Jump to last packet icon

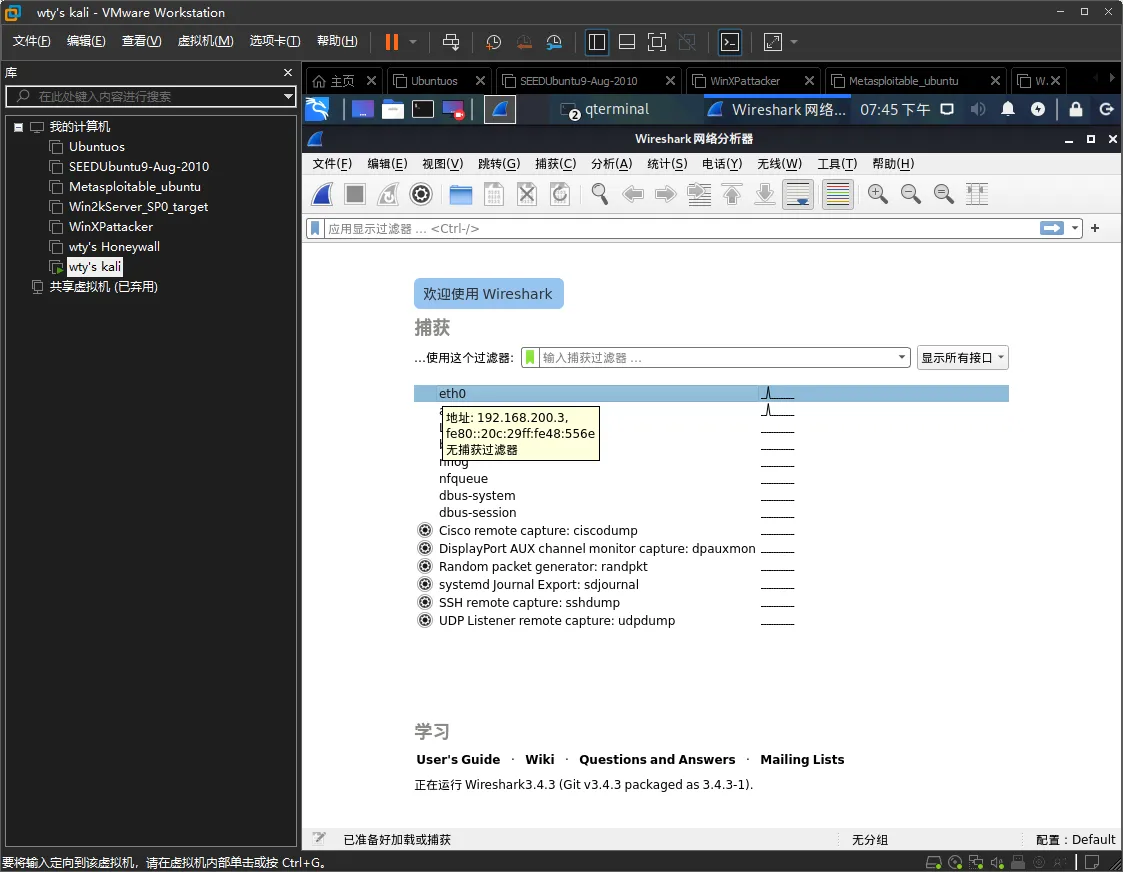click(765, 194)
